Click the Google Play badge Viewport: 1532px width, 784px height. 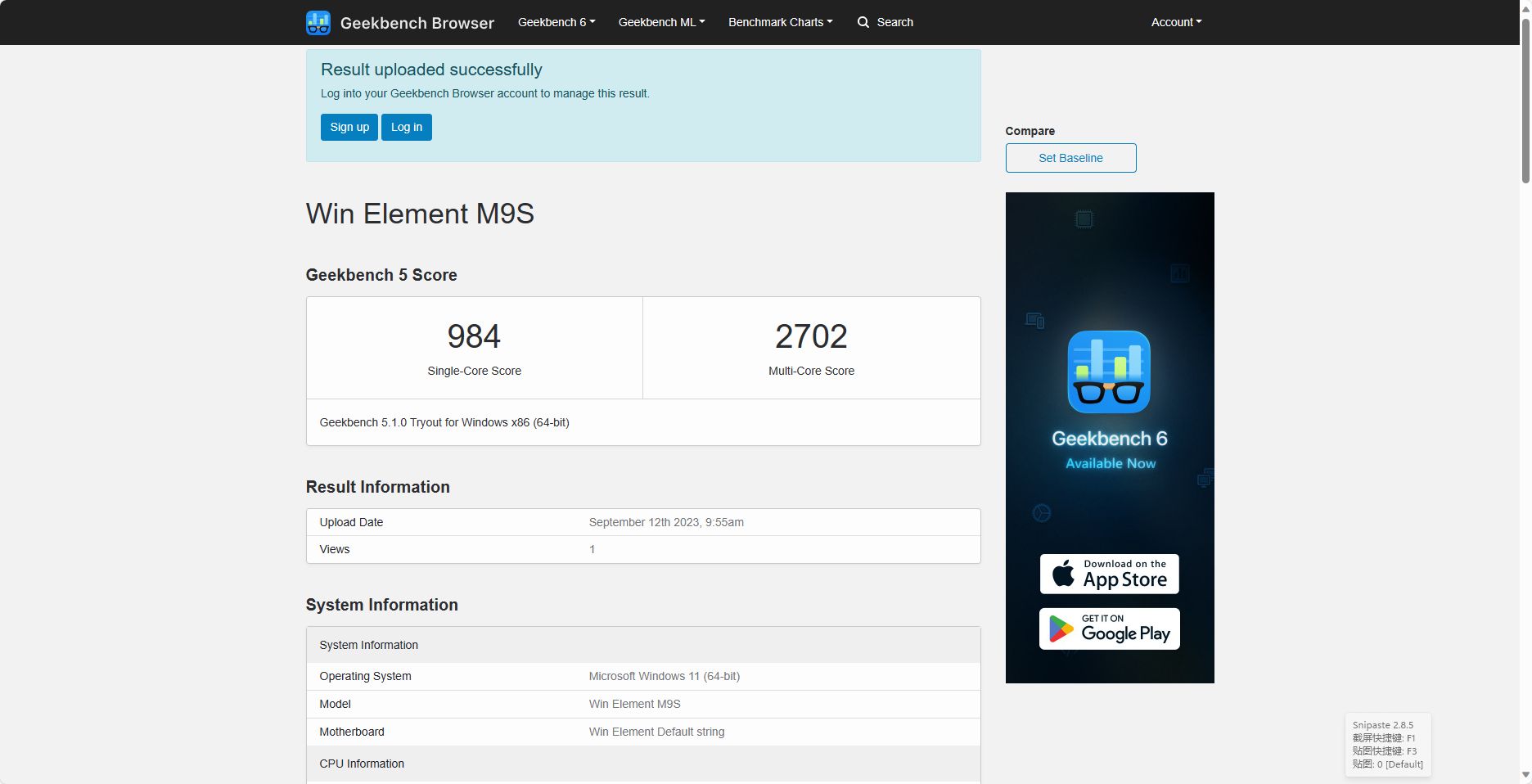coord(1109,629)
